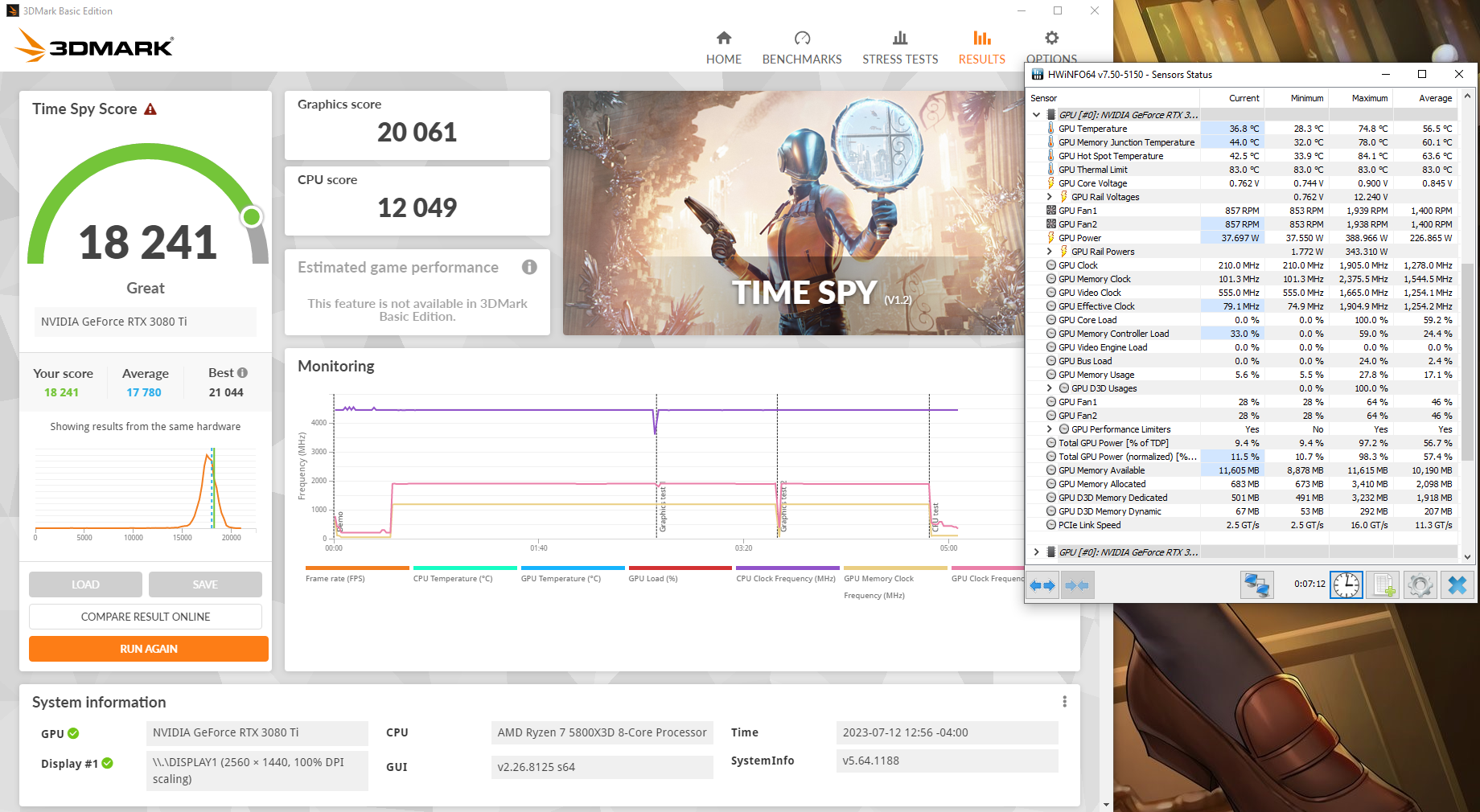The image size is (1480, 812).
Task: Select the GPU Memory Allocated row
Action: tap(1243, 484)
